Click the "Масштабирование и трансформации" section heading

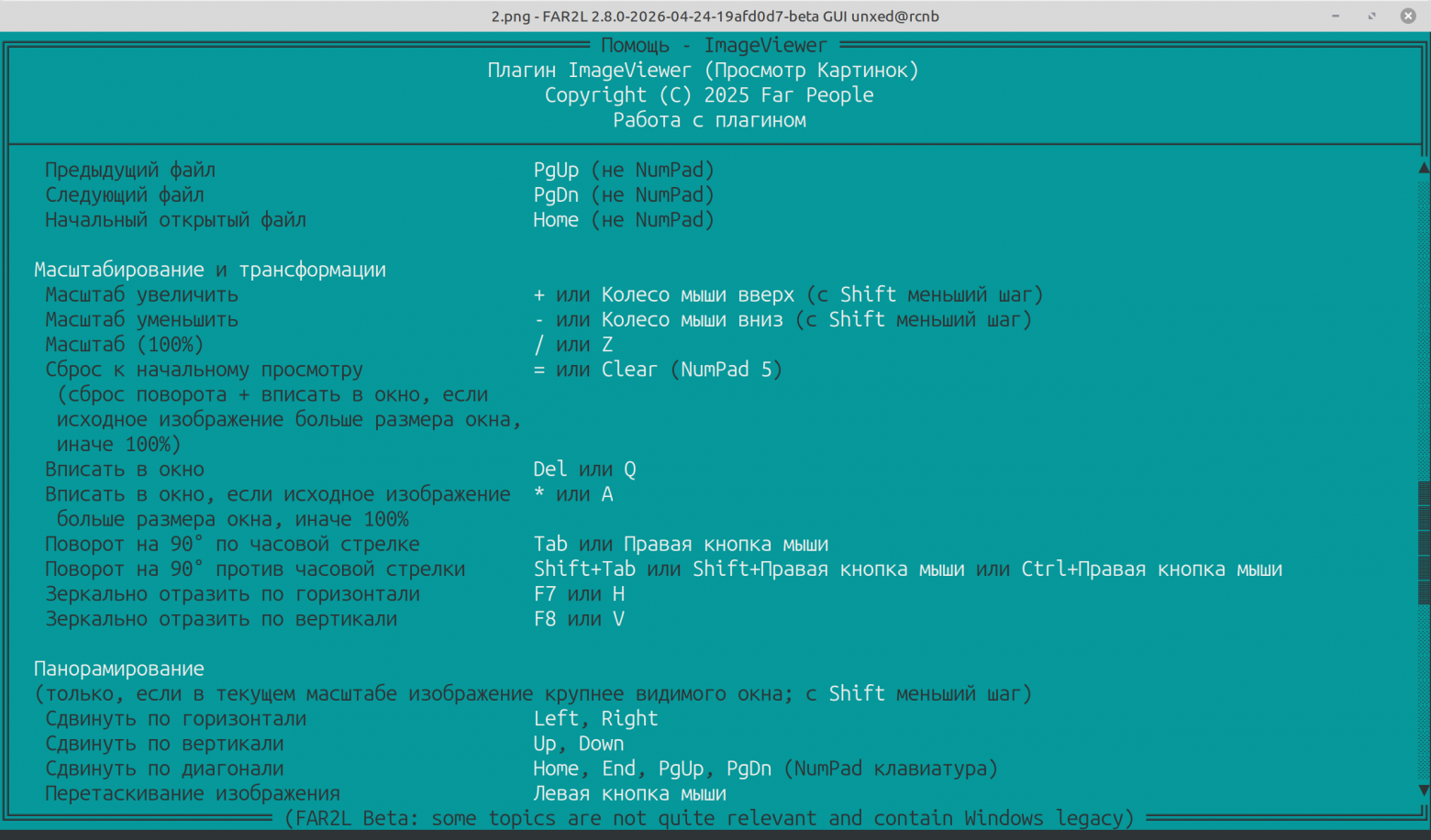210,270
